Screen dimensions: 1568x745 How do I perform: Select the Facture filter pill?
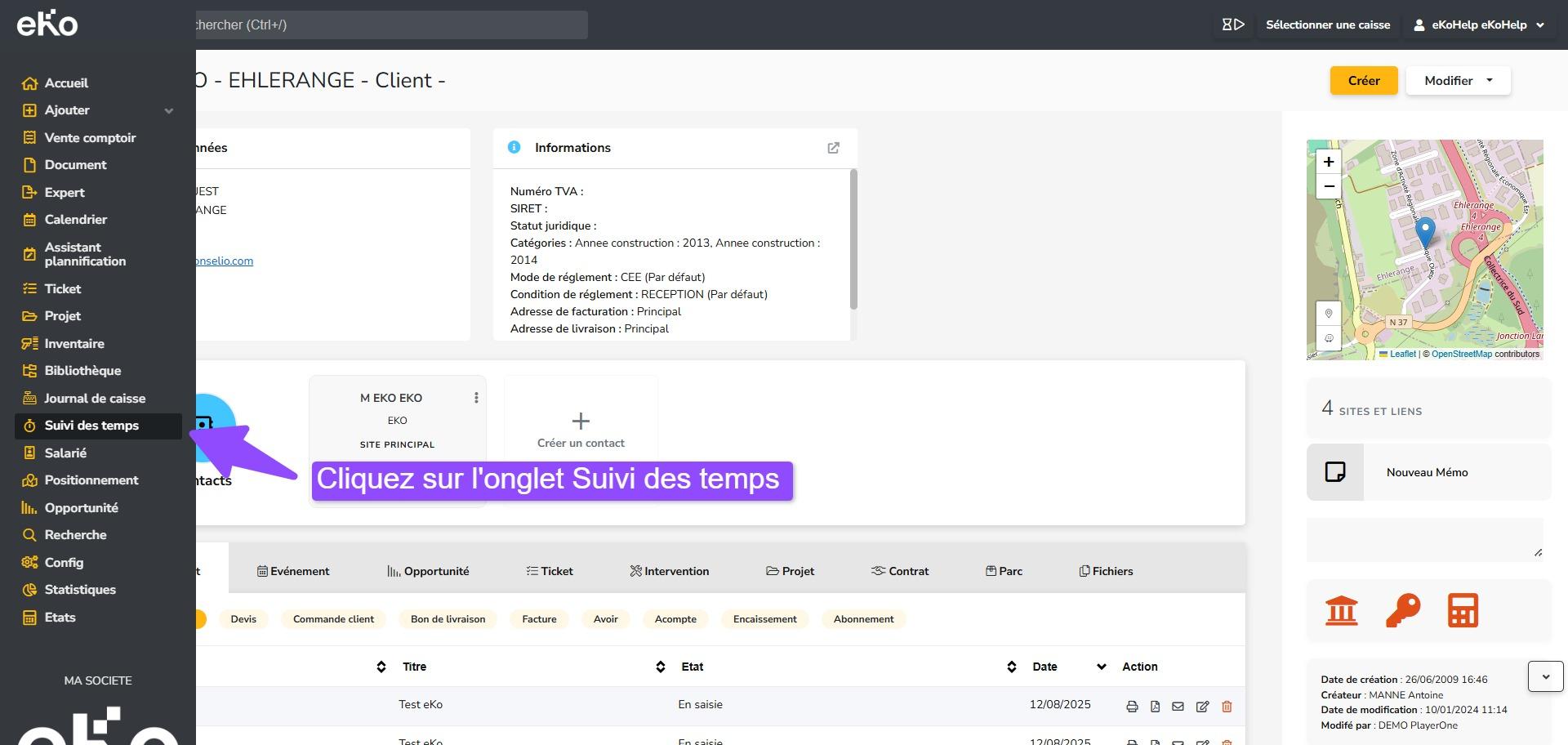tap(539, 619)
